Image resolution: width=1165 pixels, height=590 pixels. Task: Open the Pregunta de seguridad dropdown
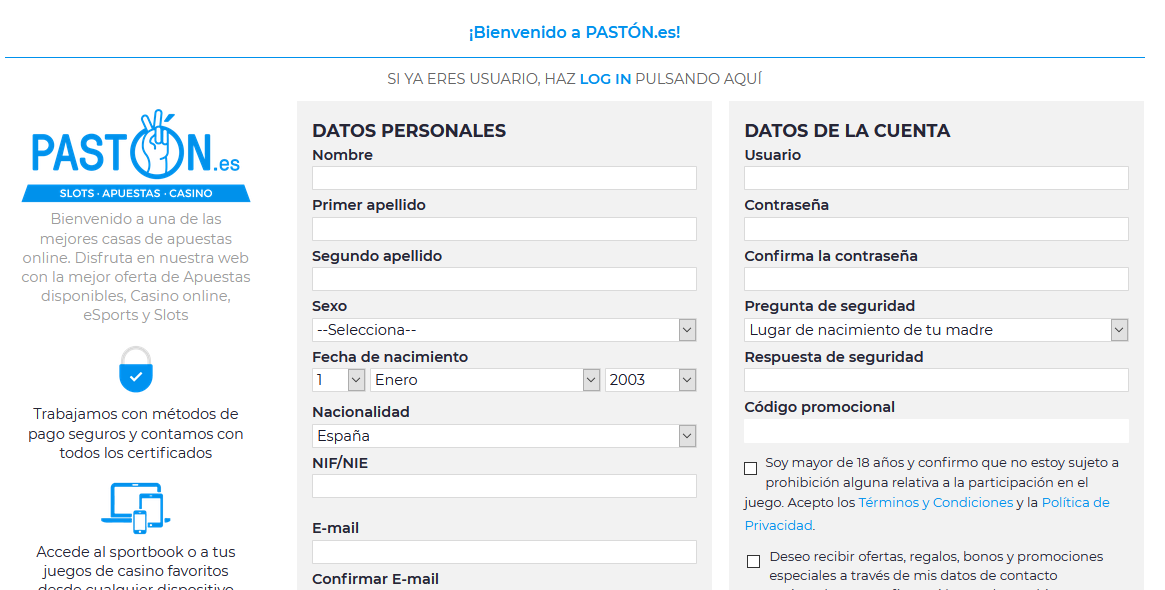(936, 330)
